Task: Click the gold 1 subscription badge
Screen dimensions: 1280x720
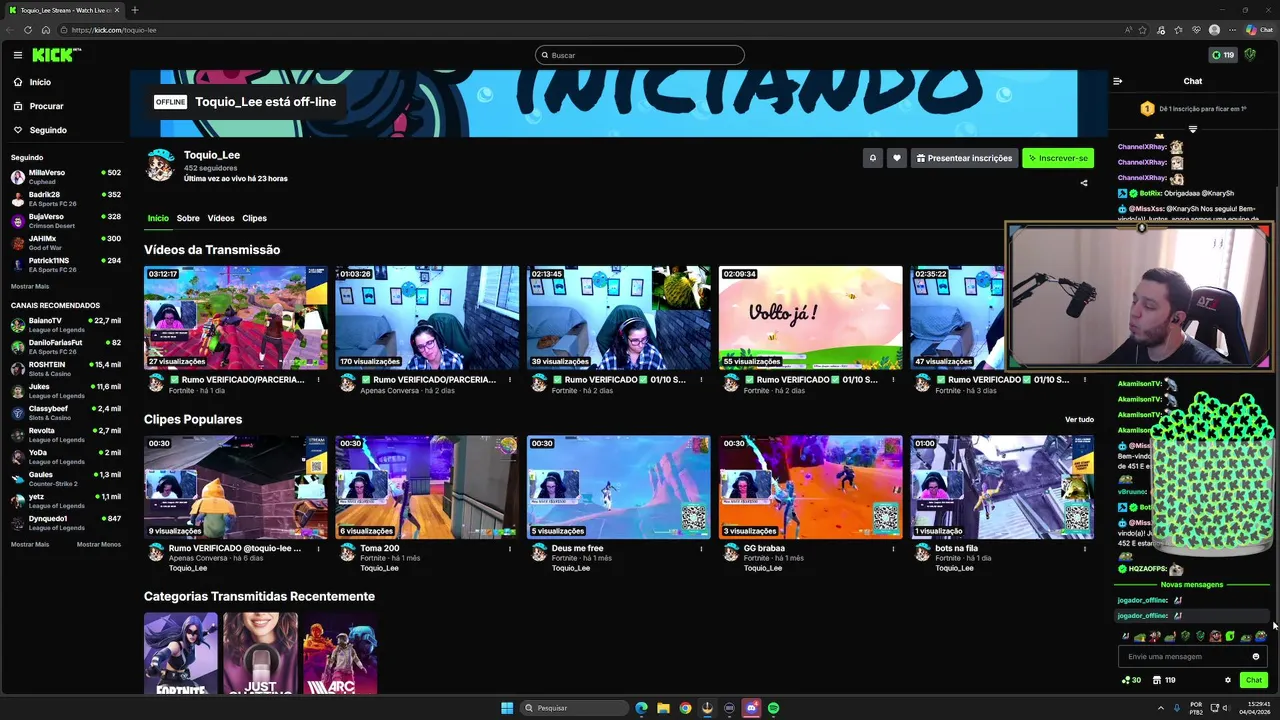Action: coord(1147,108)
